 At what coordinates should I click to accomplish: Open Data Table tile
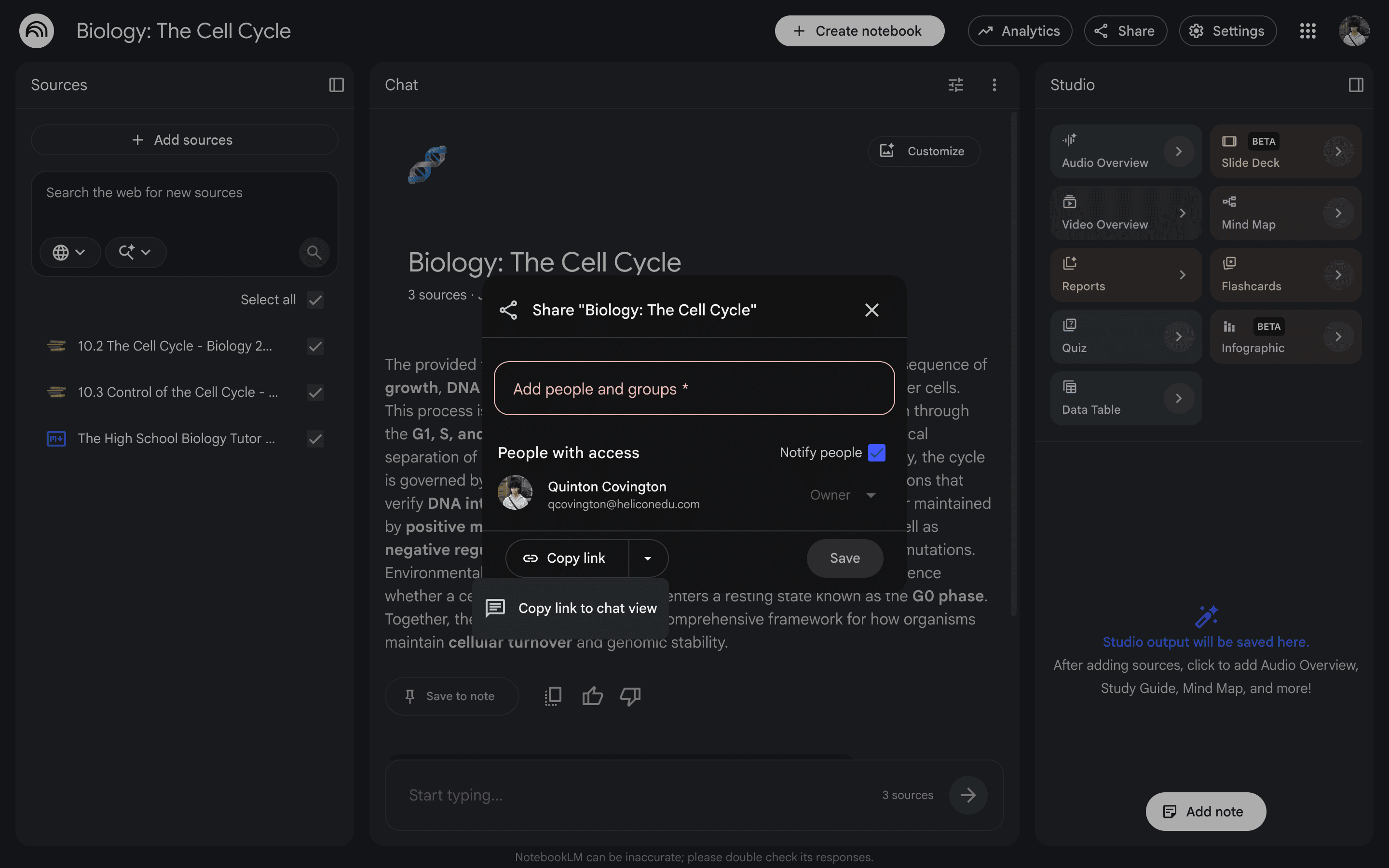click(x=1126, y=398)
